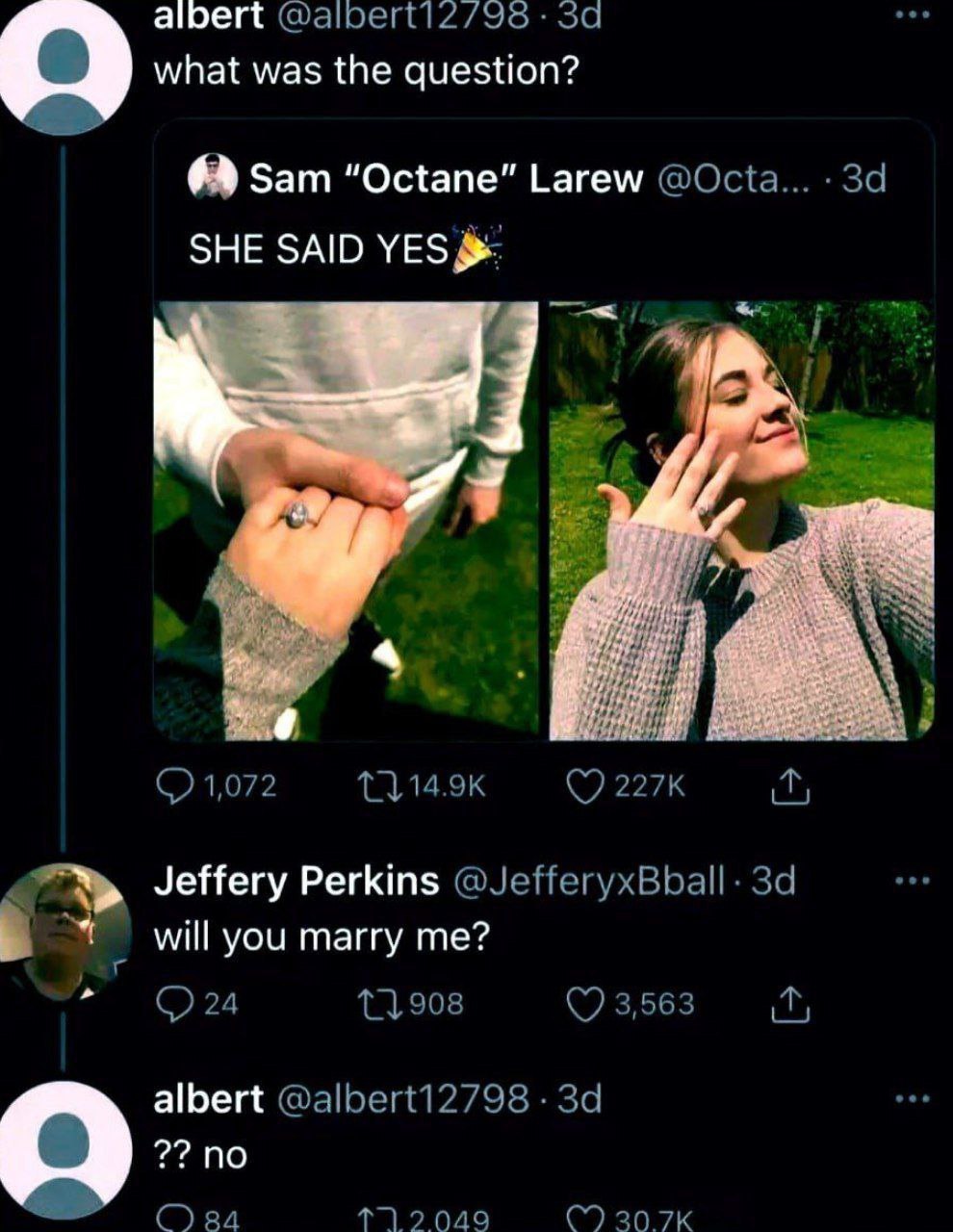Like albert's reply with 30.7K likes
This screenshot has height=1232, width=953.
click(583, 1219)
